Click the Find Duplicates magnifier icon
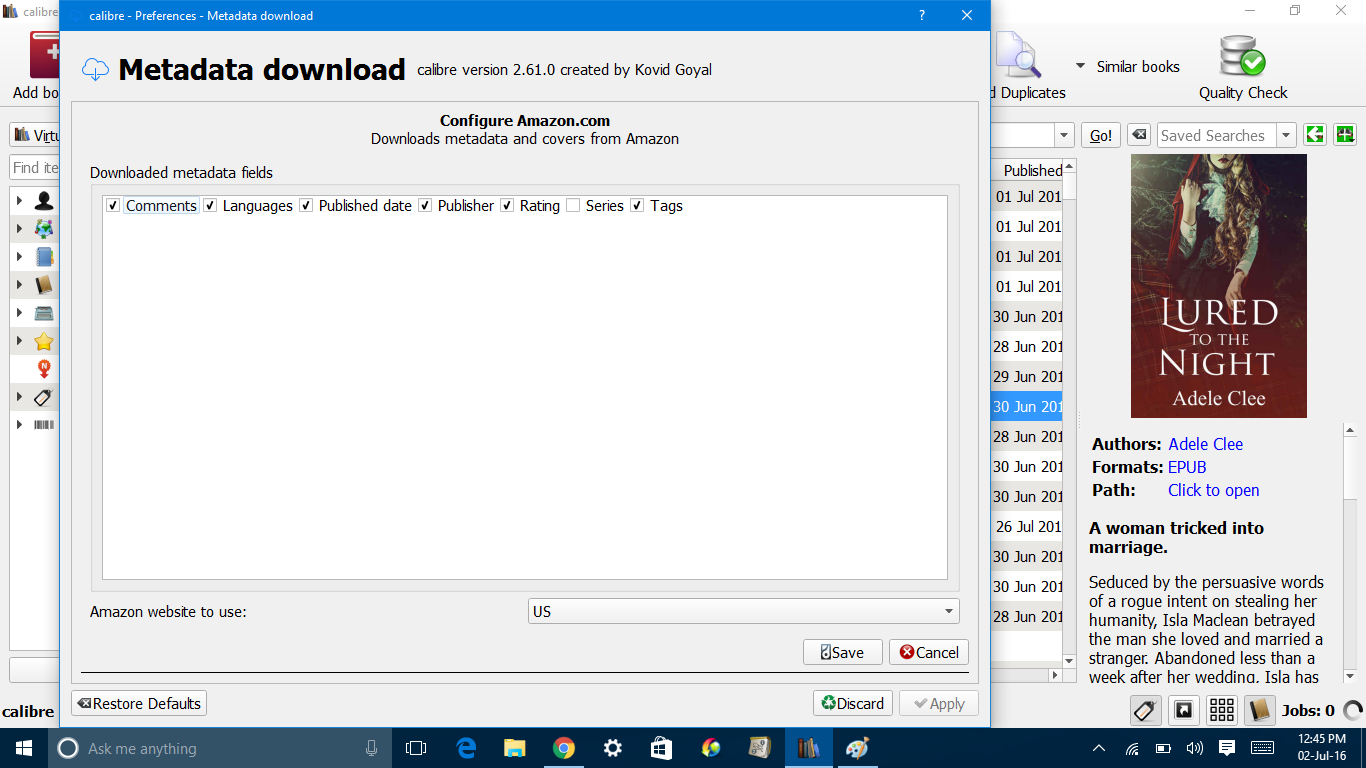 pyautogui.click(x=1018, y=55)
